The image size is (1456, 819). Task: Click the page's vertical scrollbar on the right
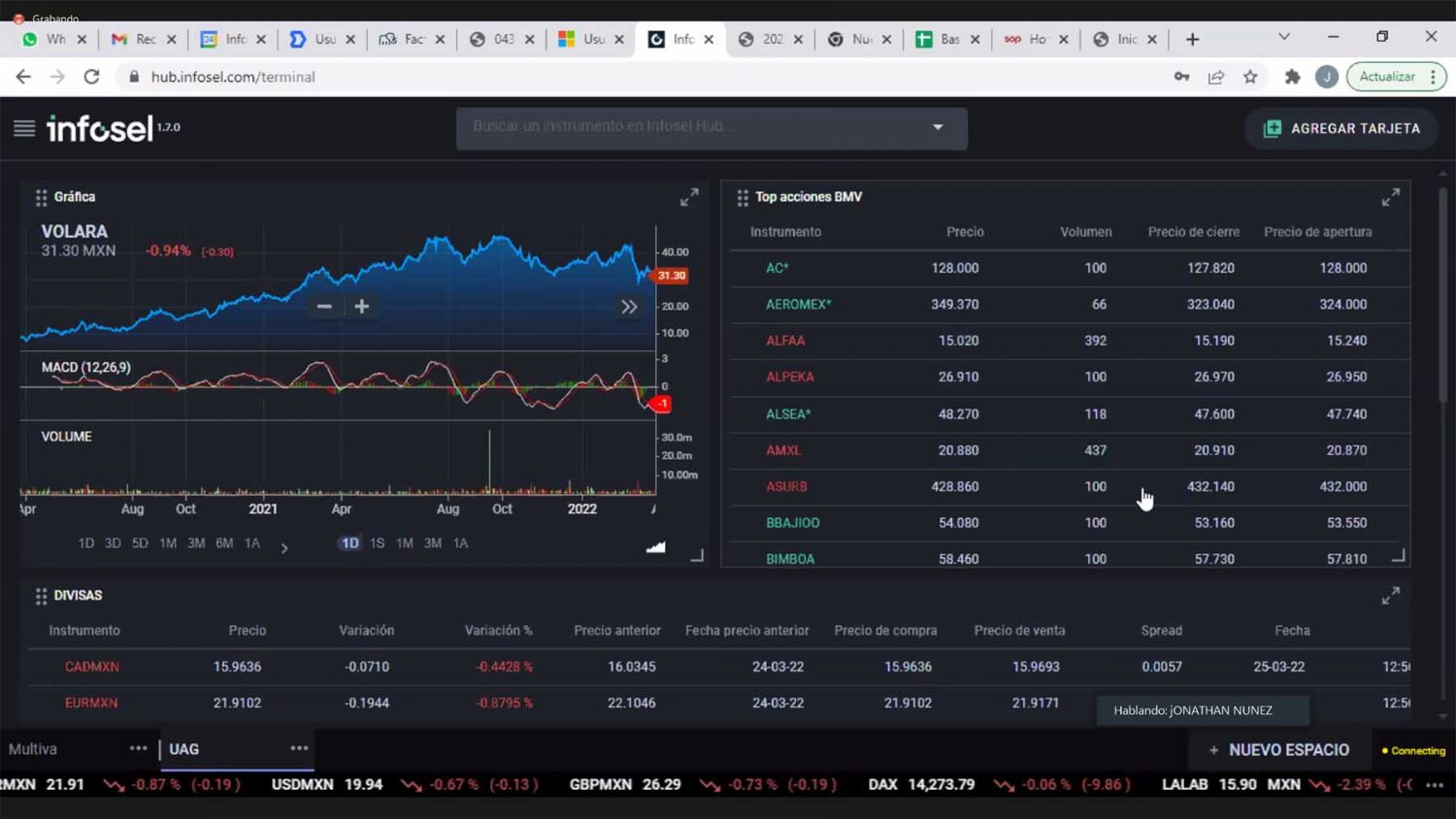click(1442, 291)
